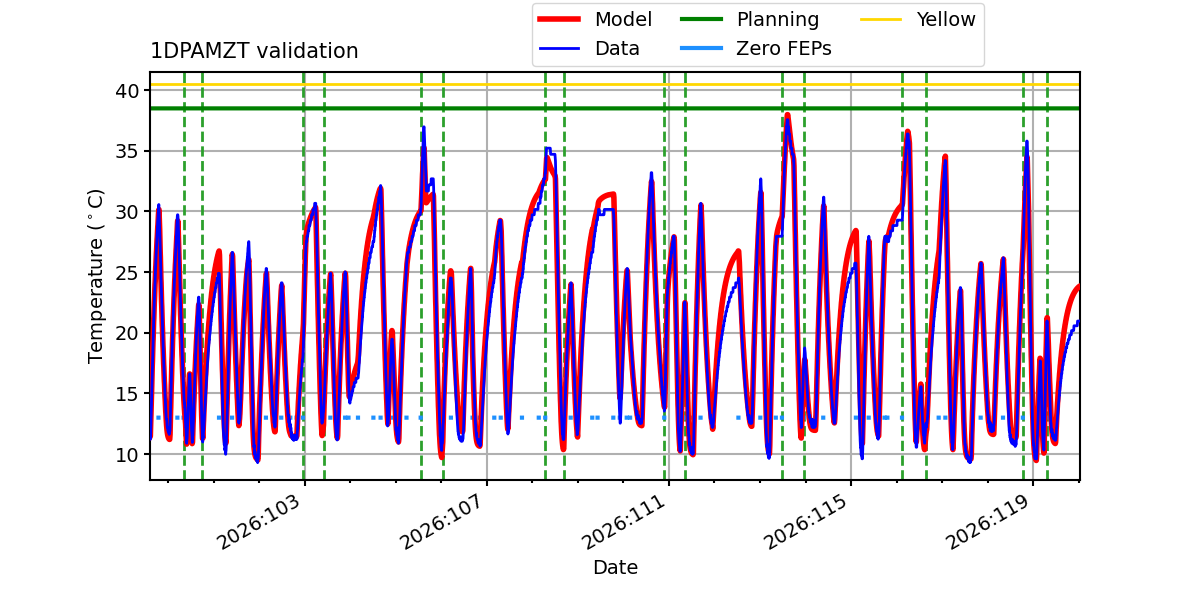This screenshot has height=600, width=1200.
Task: Click the y-axis tick label 40
Action: point(127,91)
